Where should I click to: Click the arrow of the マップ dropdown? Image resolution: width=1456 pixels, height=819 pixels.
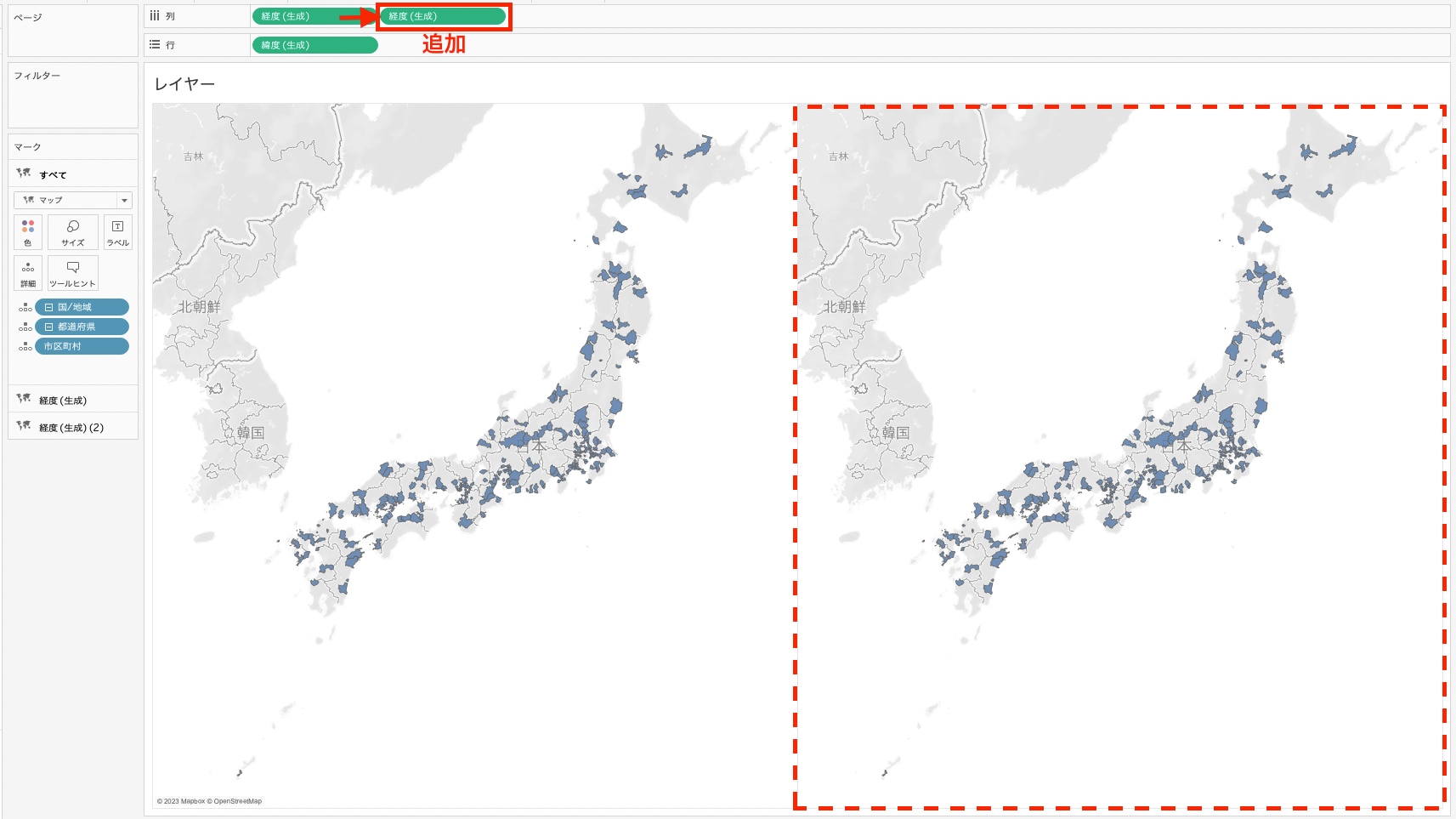[124, 200]
